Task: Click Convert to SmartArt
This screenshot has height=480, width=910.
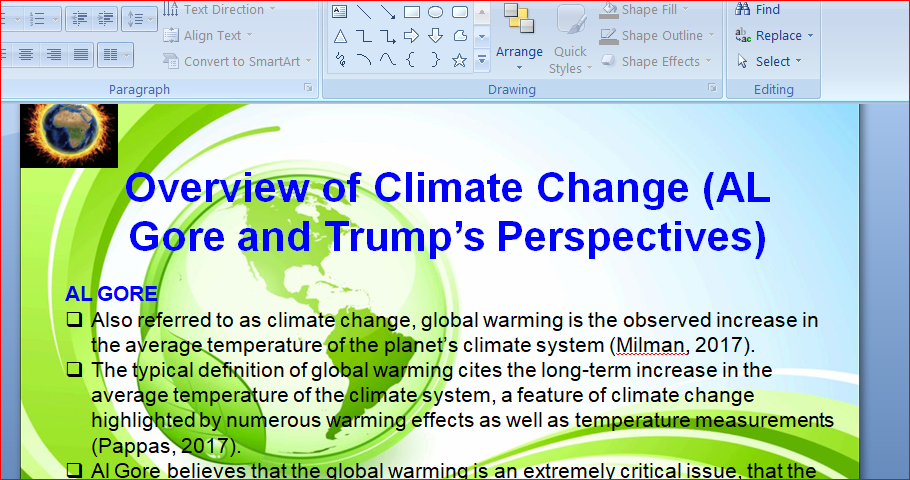Action: pyautogui.click(x=238, y=61)
